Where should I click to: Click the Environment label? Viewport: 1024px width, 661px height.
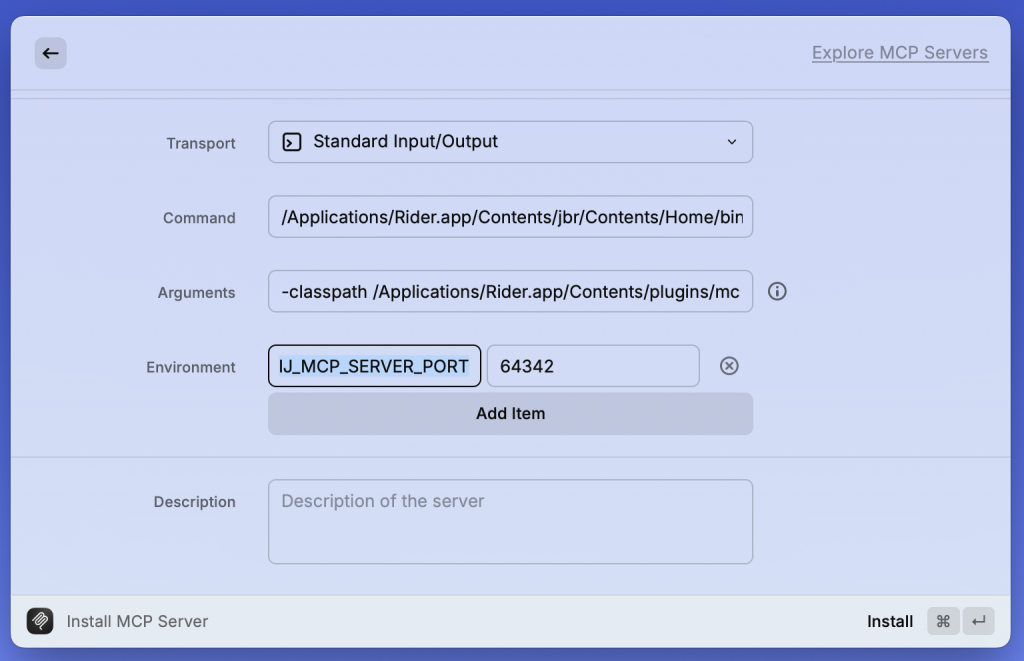191,367
